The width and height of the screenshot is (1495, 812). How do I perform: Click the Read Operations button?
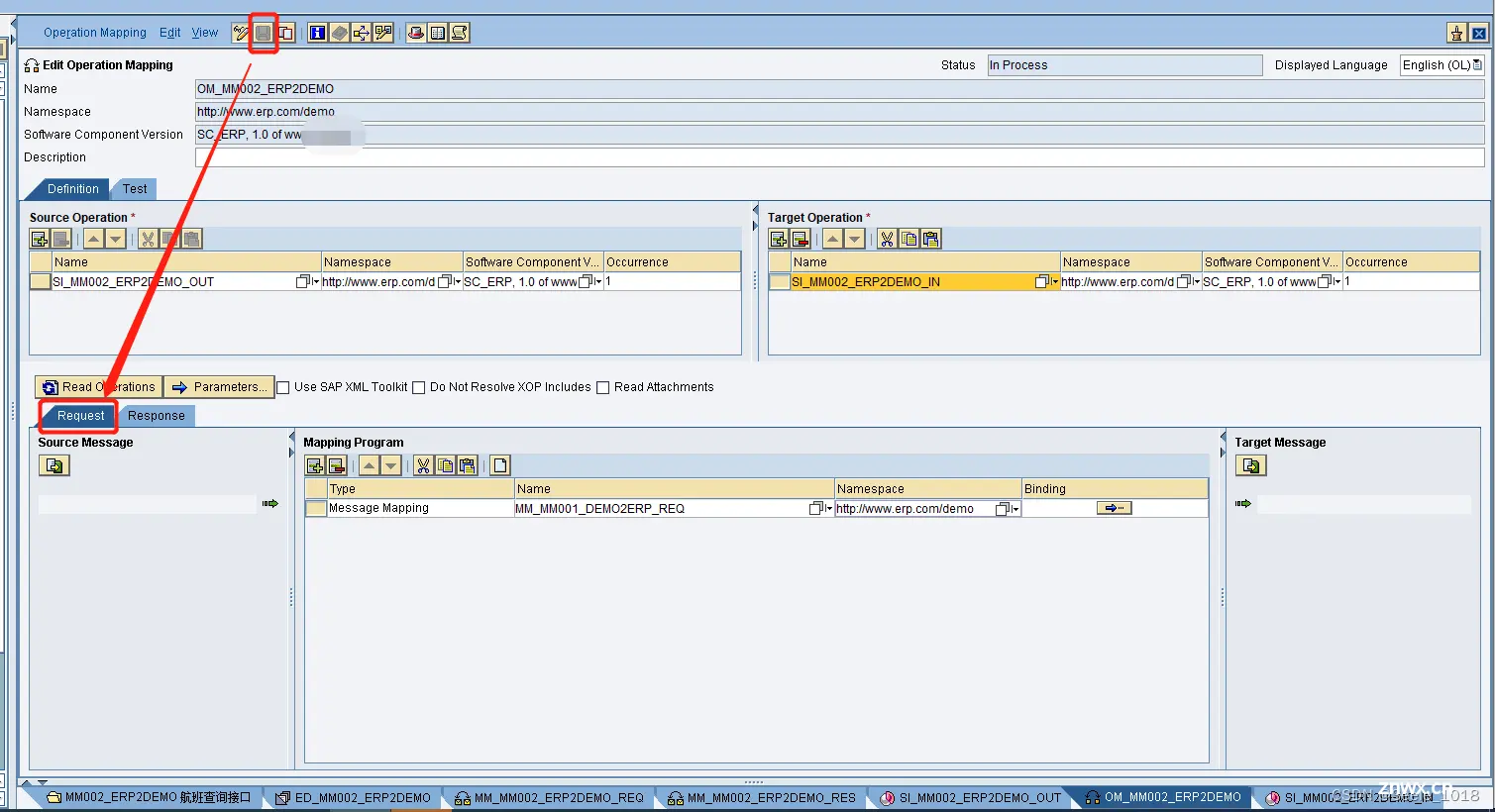tap(98, 387)
